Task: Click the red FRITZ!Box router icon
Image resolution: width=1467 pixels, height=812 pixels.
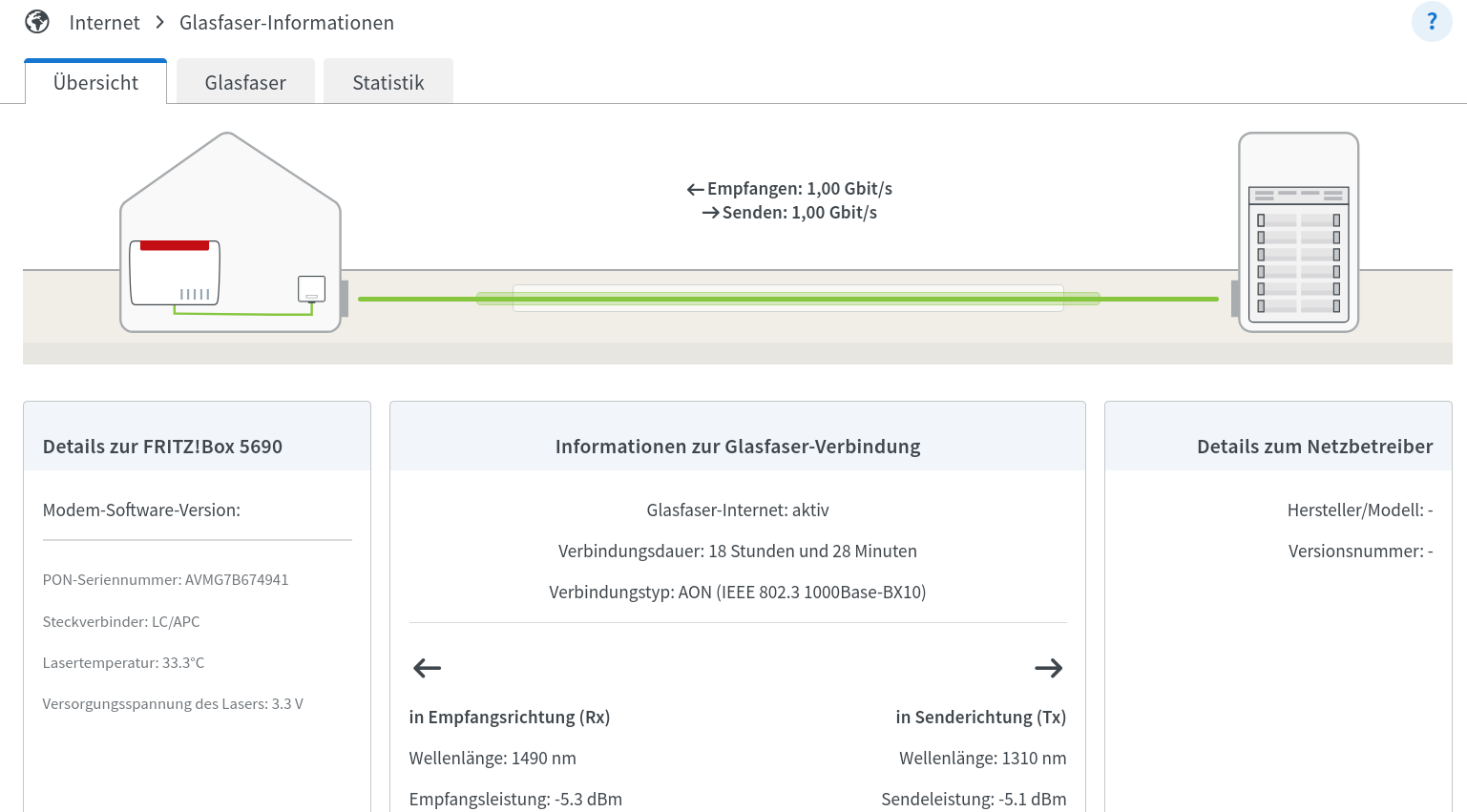Action: click(175, 273)
